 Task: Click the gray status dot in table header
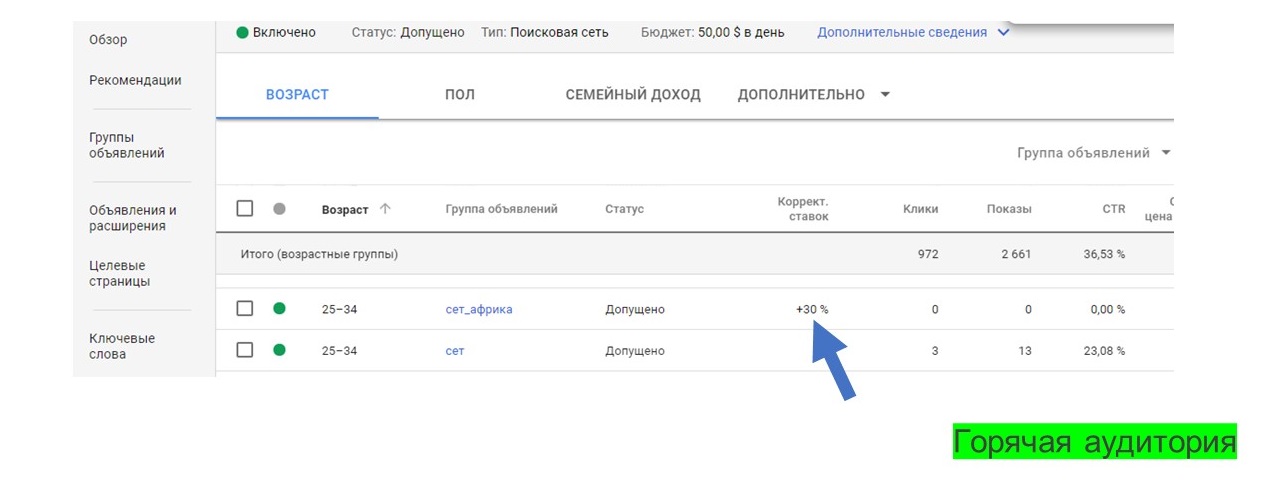[279, 209]
